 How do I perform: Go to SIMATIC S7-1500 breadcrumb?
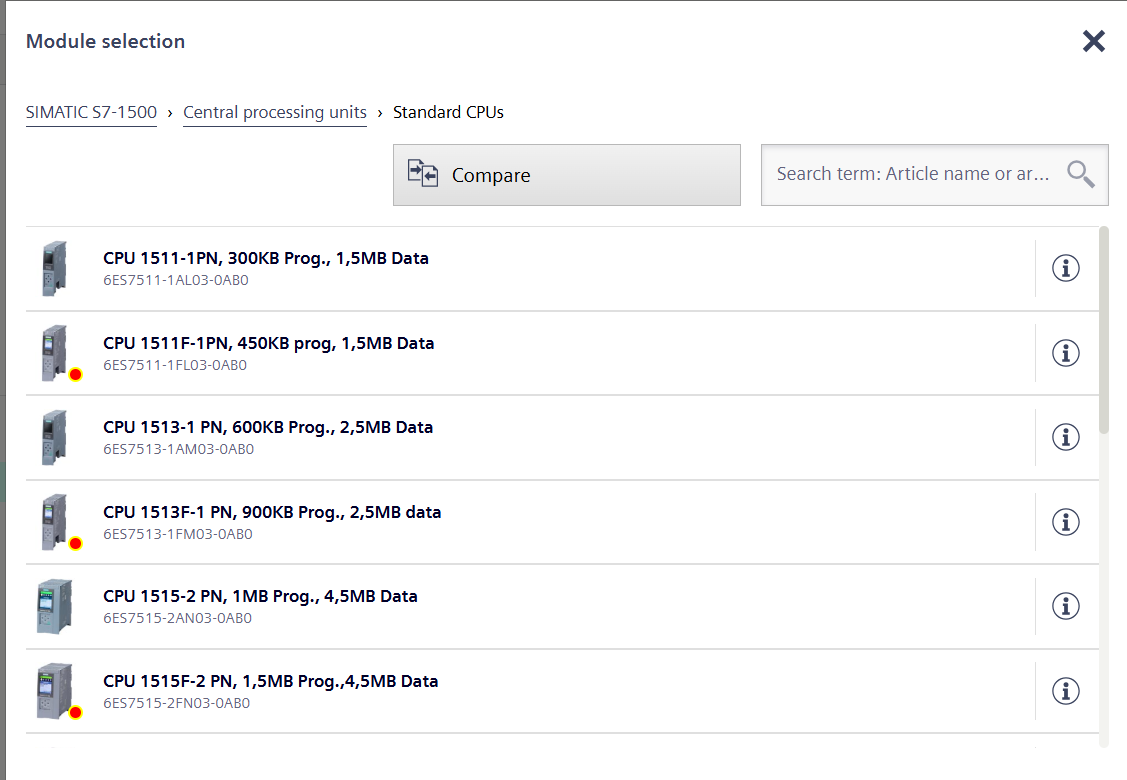click(x=91, y=112)
